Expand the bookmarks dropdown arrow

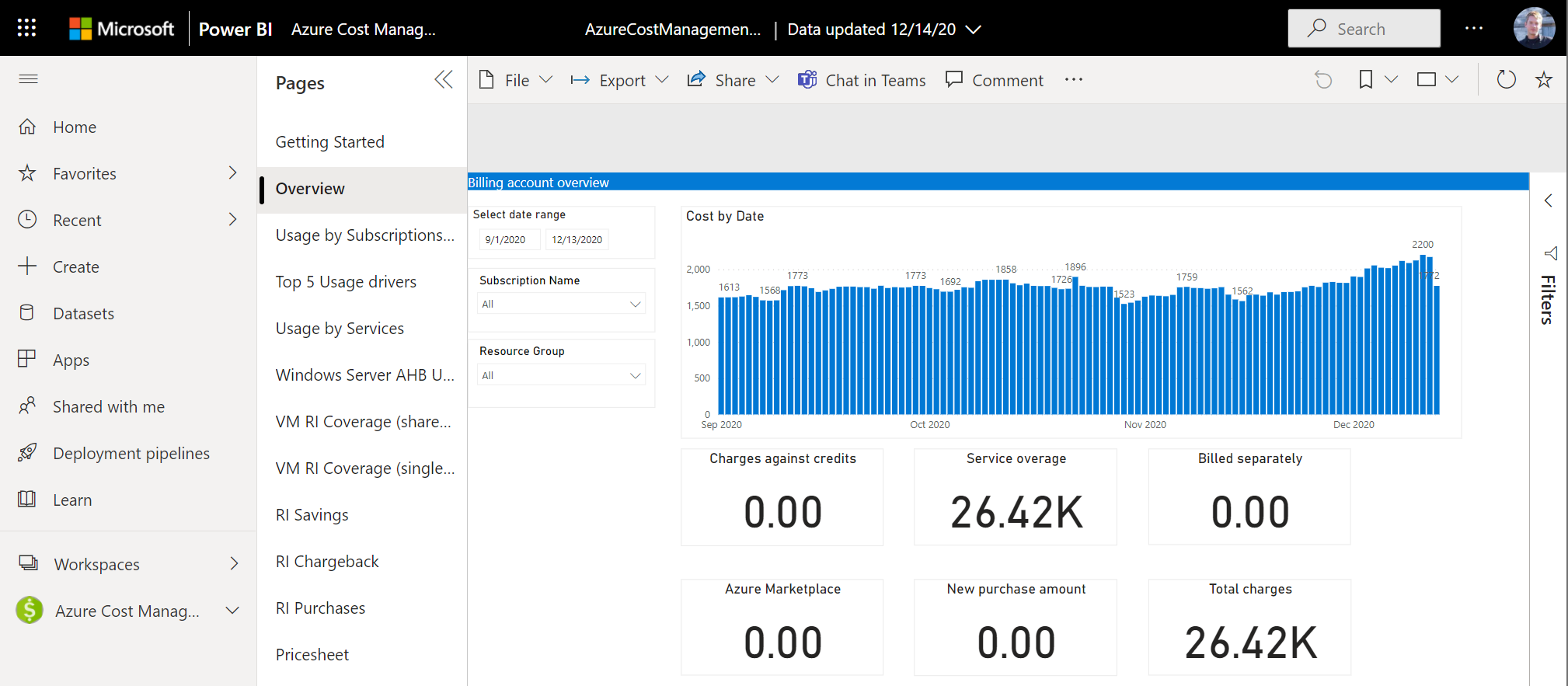click(1392, 79)
